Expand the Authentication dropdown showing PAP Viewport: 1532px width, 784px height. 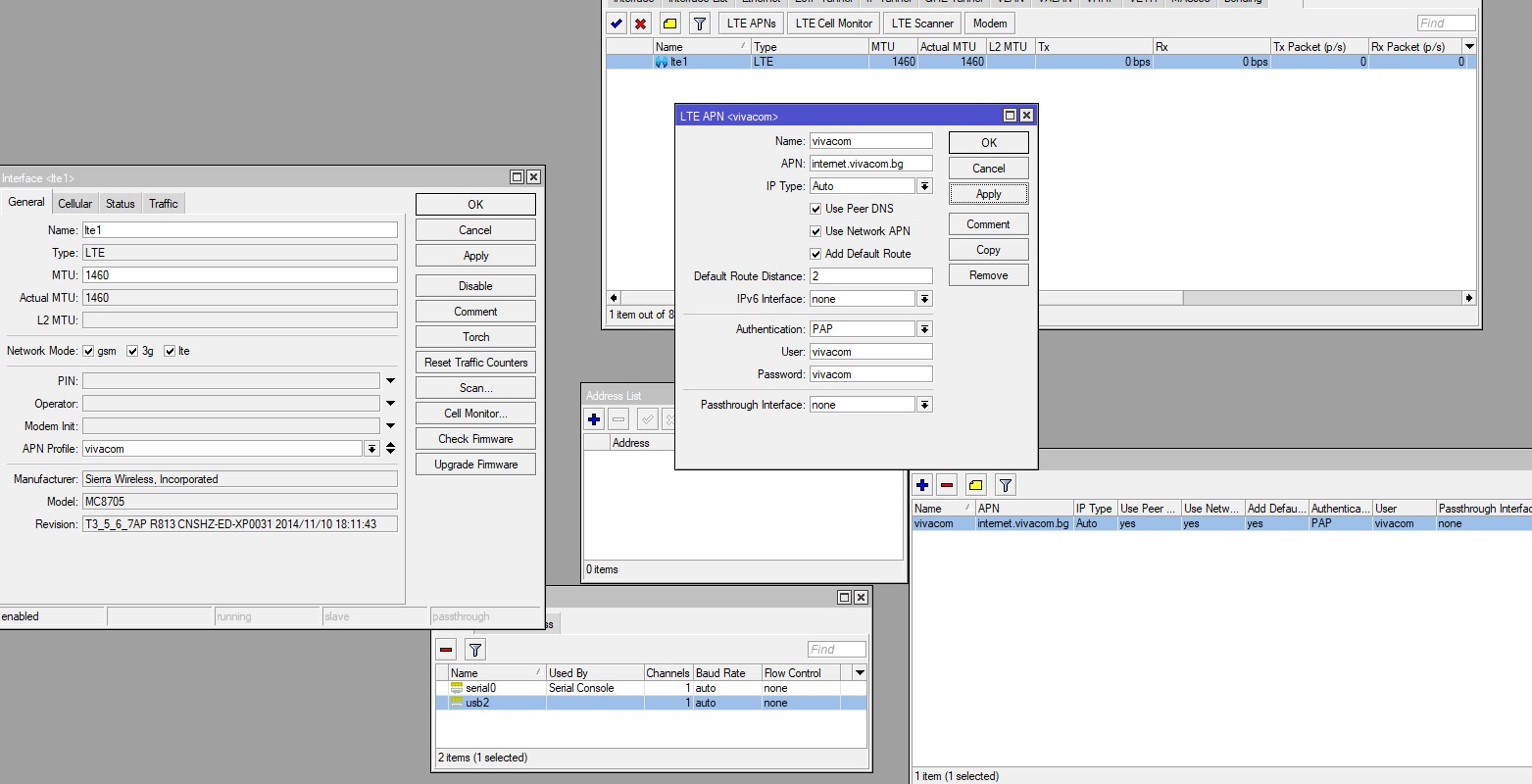[924, 329]
